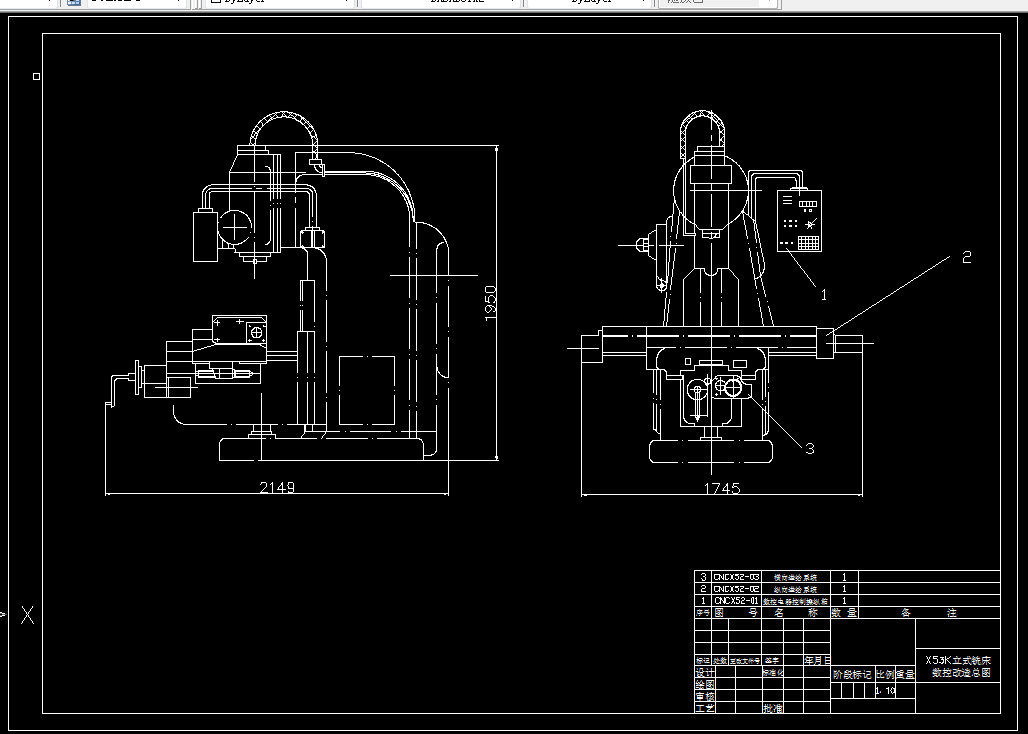The height and width of the screenshot is (734, 1028).
Task: Click the 工艺 row label
Action: pyautogui.click(x=705, y=708)
